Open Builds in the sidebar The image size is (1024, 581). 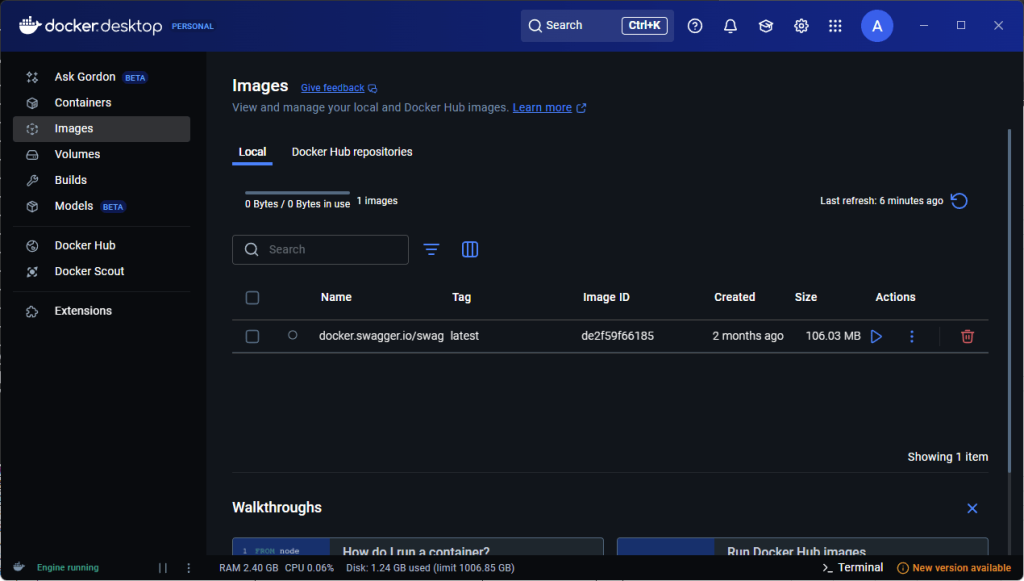click(x=101, y=180)
